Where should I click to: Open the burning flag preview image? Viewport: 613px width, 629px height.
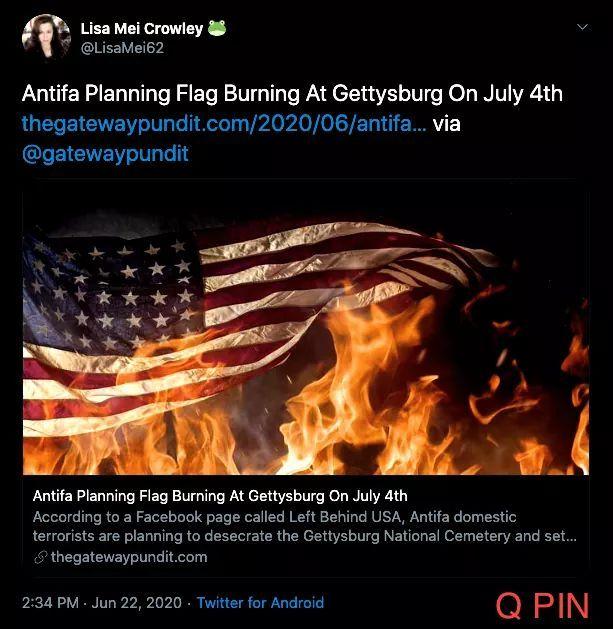tap(306, 334)
